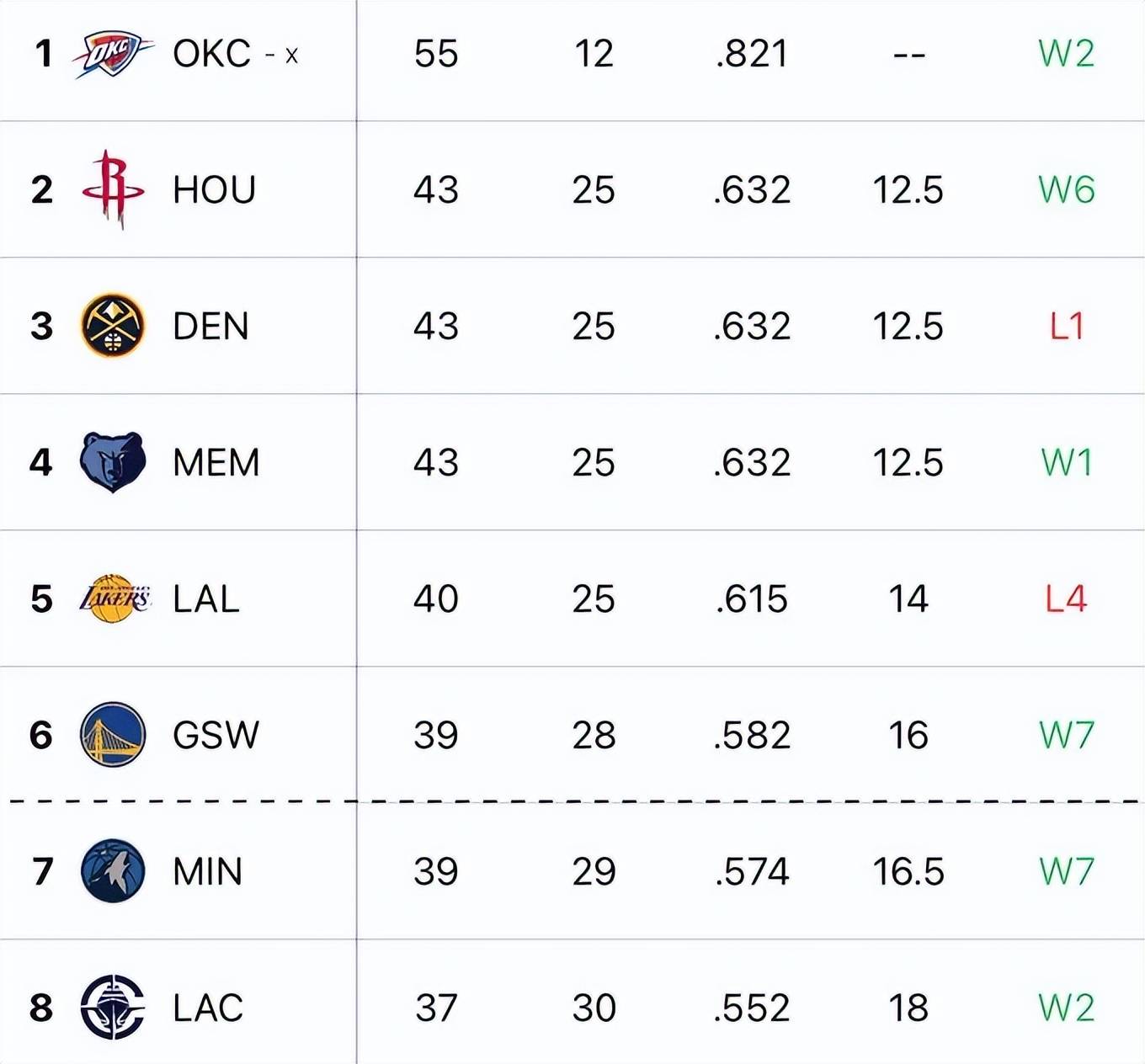1145x1064 pixels.
Task: Click Denver's L1 streak value
Action: tap(1066, 326)
